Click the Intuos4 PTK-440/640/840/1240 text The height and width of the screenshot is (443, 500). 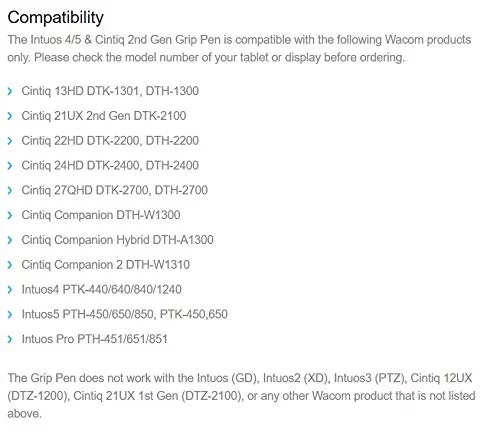coord(102,289)
